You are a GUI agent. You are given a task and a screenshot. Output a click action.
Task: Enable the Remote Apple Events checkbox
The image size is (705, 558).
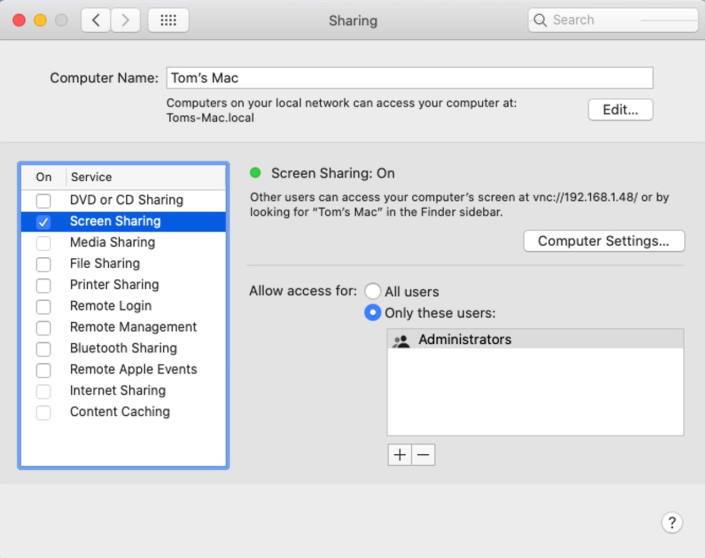click(x=43, y=370)
